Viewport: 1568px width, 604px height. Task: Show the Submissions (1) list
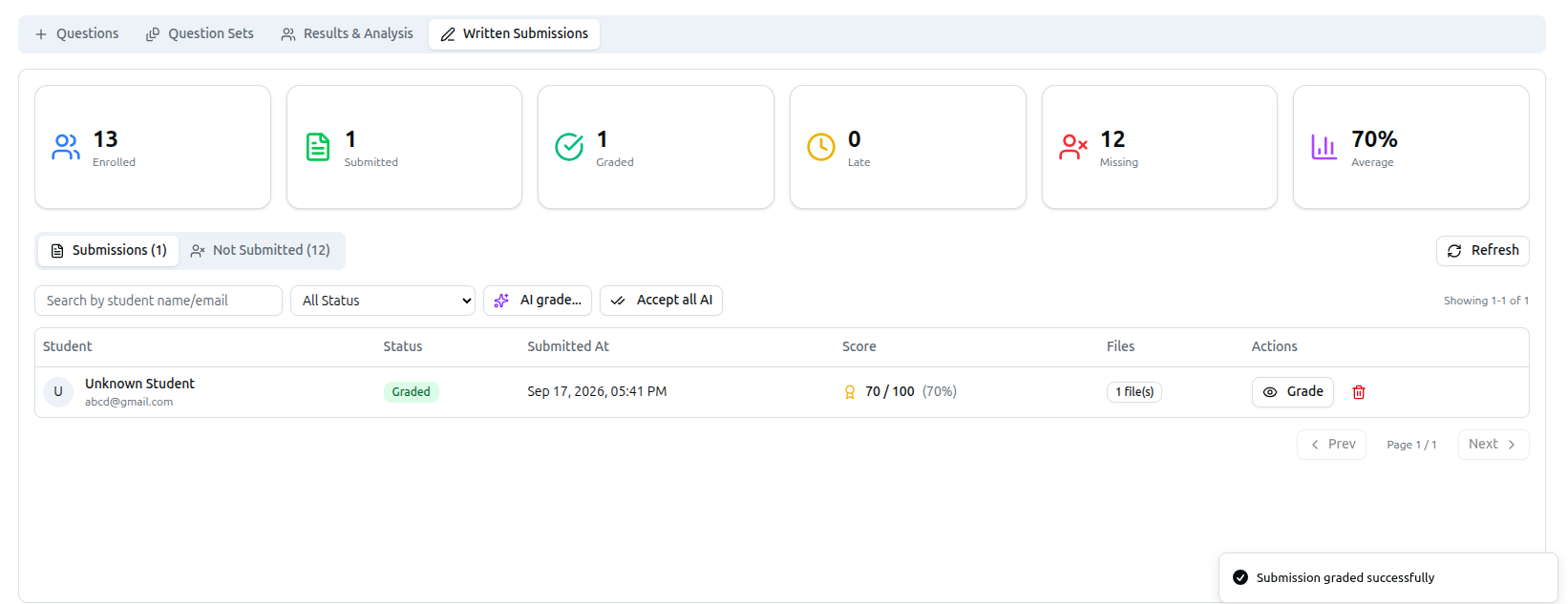click(109, 250)
